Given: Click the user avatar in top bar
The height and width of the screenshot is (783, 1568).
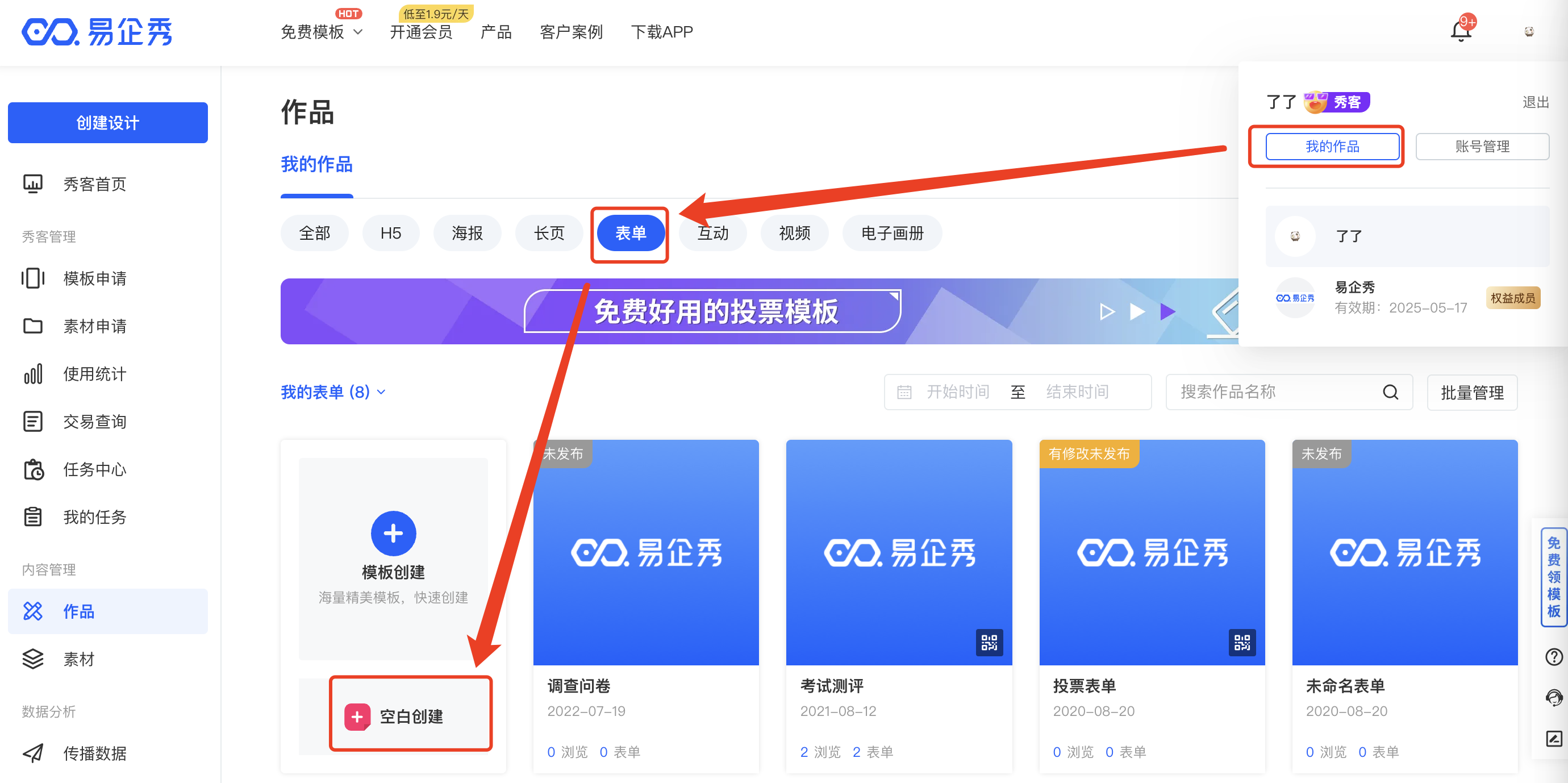Looking at the screenshot, I should [x=1529, y=32].
